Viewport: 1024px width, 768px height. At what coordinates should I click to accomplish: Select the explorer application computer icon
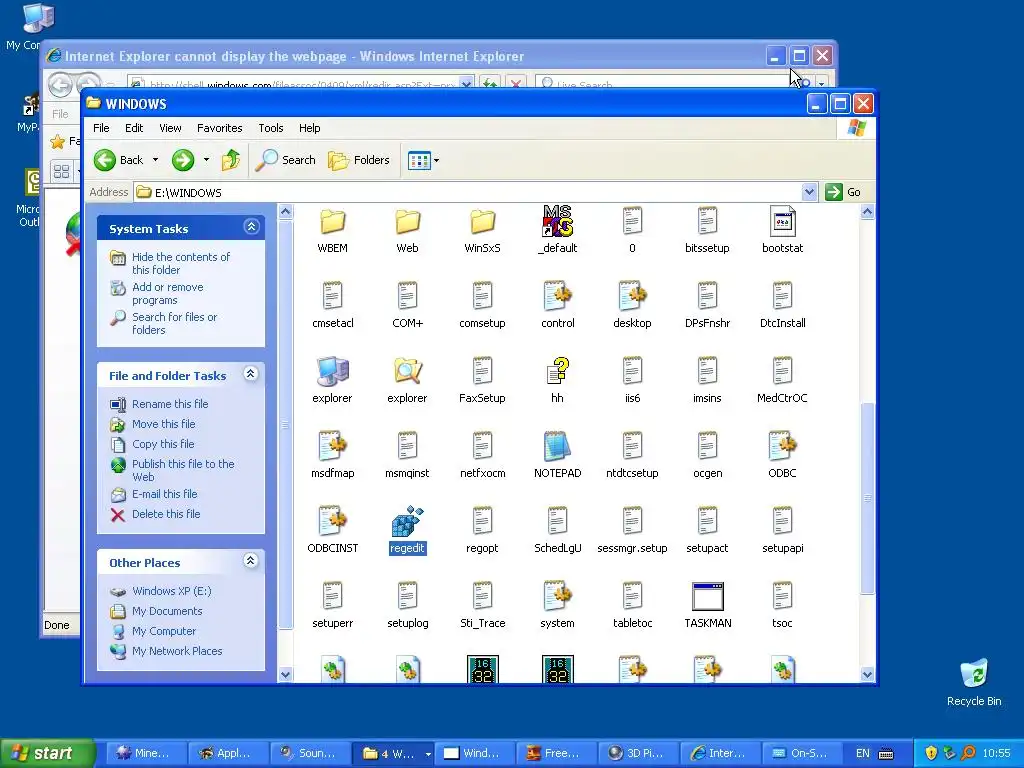click(332, 371)
